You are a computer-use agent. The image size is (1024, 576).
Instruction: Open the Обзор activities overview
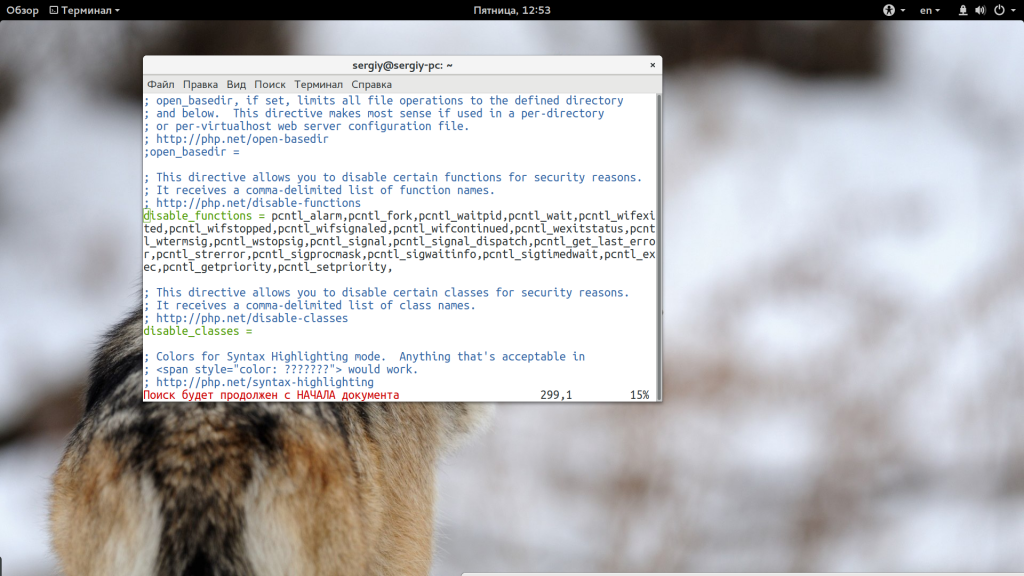click(x=22, y=10)
